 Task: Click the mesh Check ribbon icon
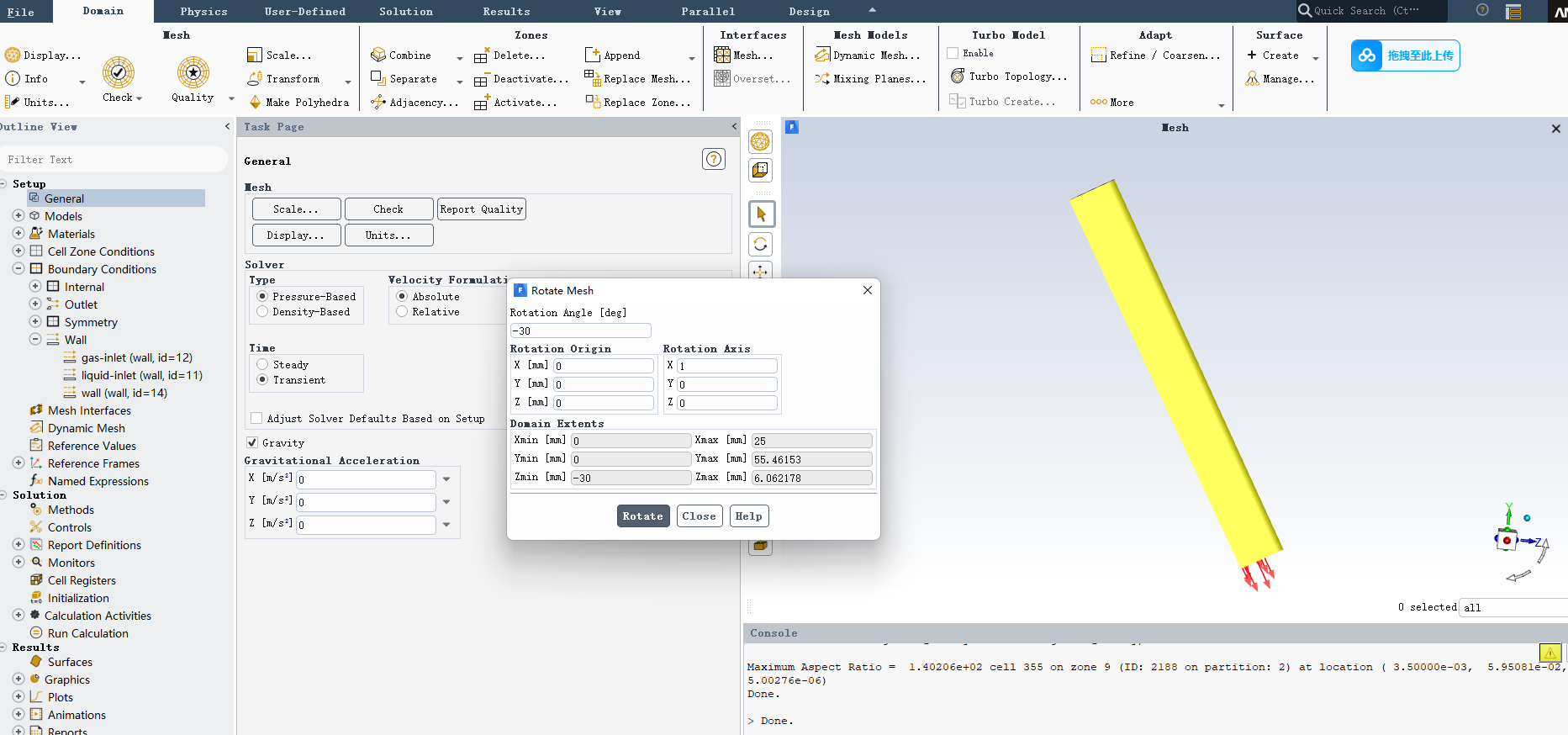coord(119,73)
